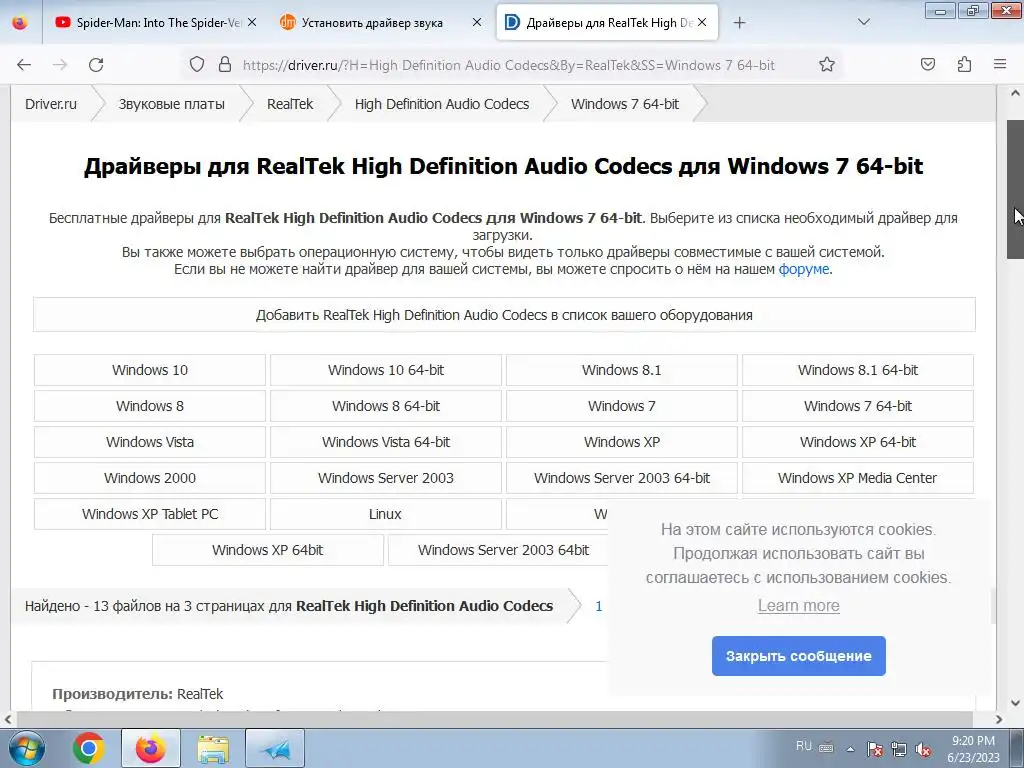The image size is (1024, 768).
Task: Open the Telegram taskbar app
Action: click(x=275, y=748)
